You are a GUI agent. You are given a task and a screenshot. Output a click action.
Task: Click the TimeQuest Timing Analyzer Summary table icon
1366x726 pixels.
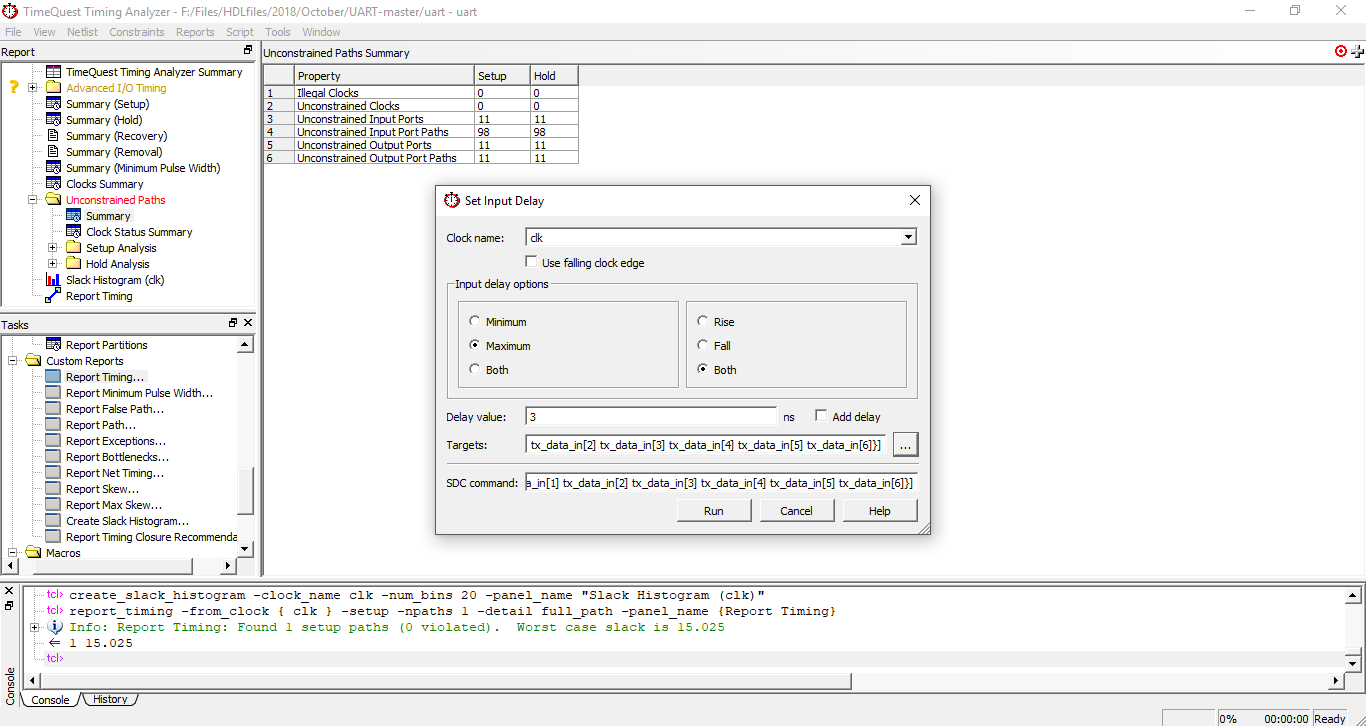(53, 72)
